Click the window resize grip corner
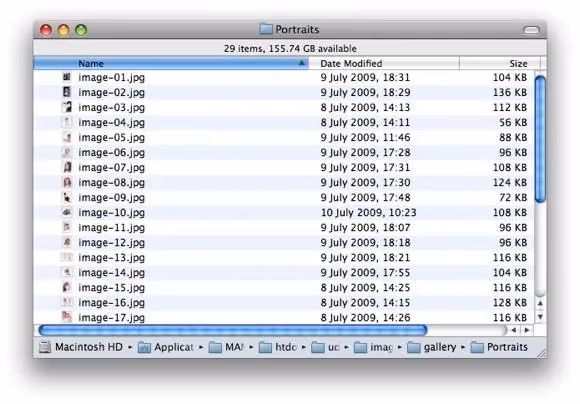580x404 pixels. tap(542, 353)
